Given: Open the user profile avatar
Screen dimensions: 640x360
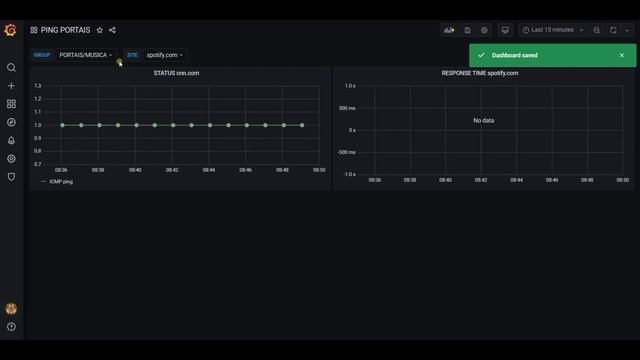Looking at the screenshot, I should pyautogui.click(x=11, y=309).
